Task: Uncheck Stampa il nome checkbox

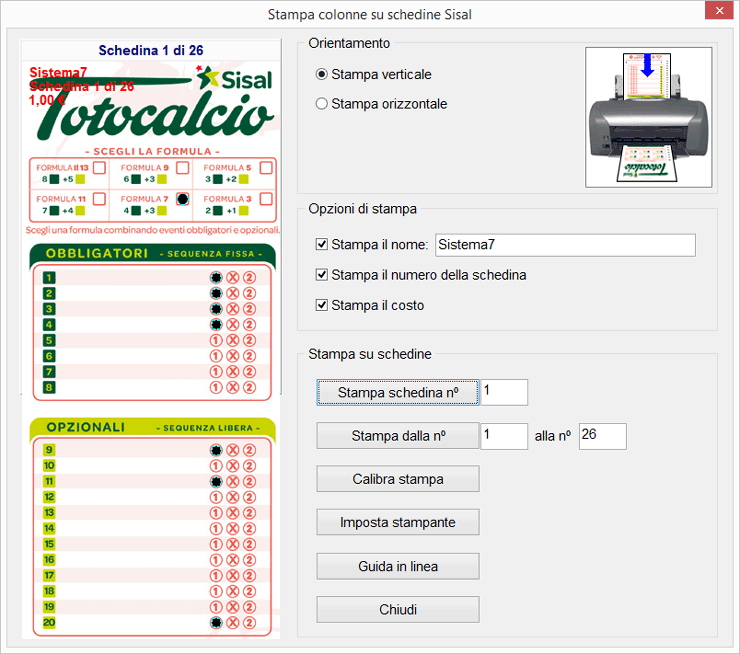Action: (x=322, y=245)
